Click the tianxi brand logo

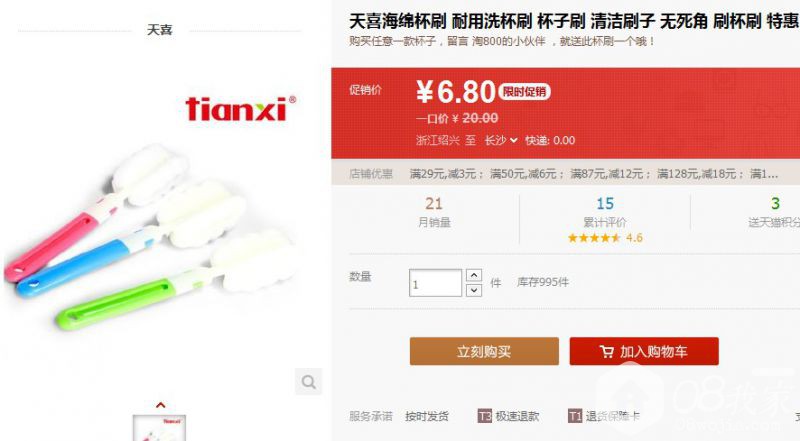(x=240, y=109)
